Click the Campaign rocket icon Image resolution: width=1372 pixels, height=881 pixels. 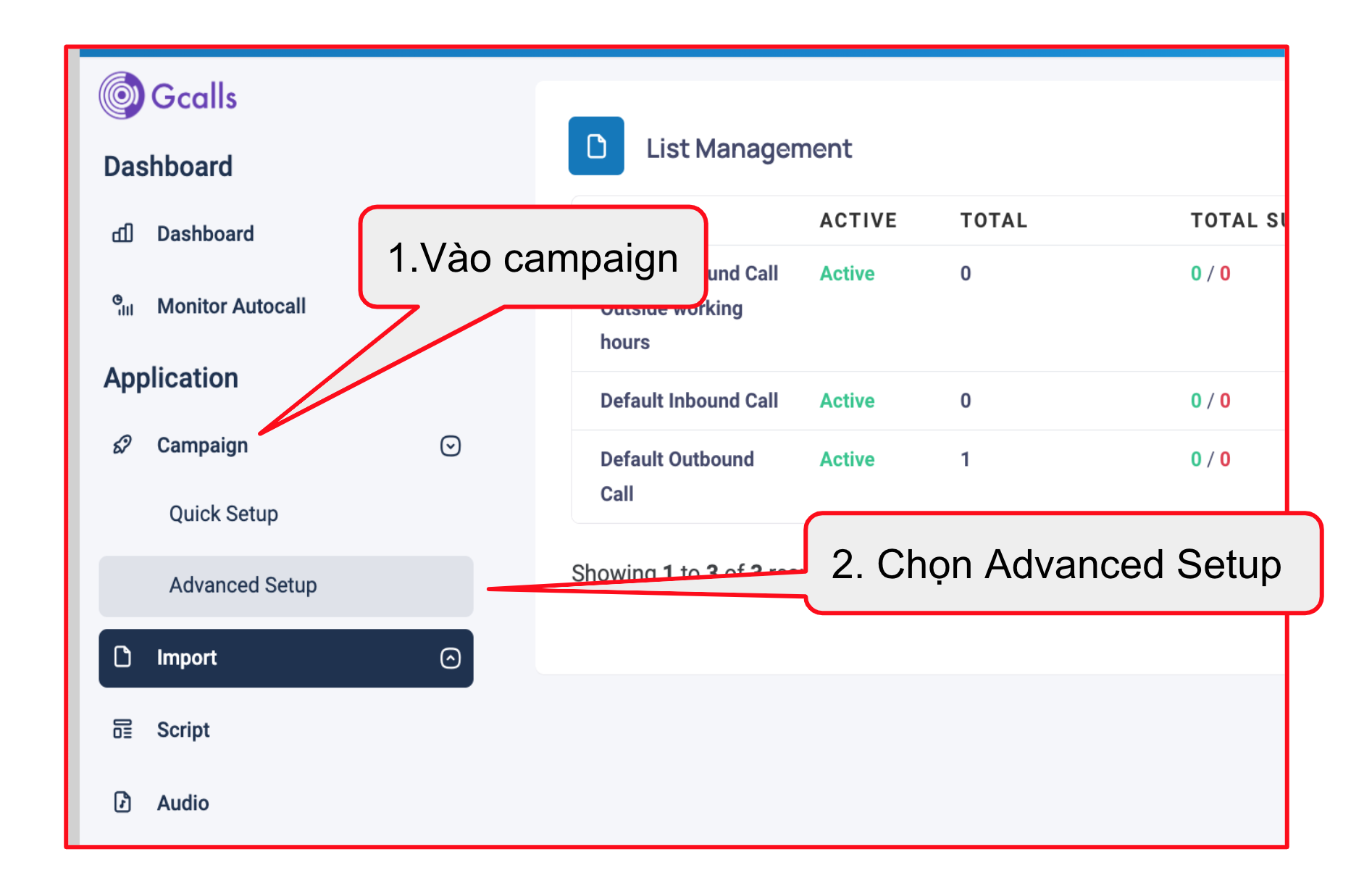(x=122, y=445)
